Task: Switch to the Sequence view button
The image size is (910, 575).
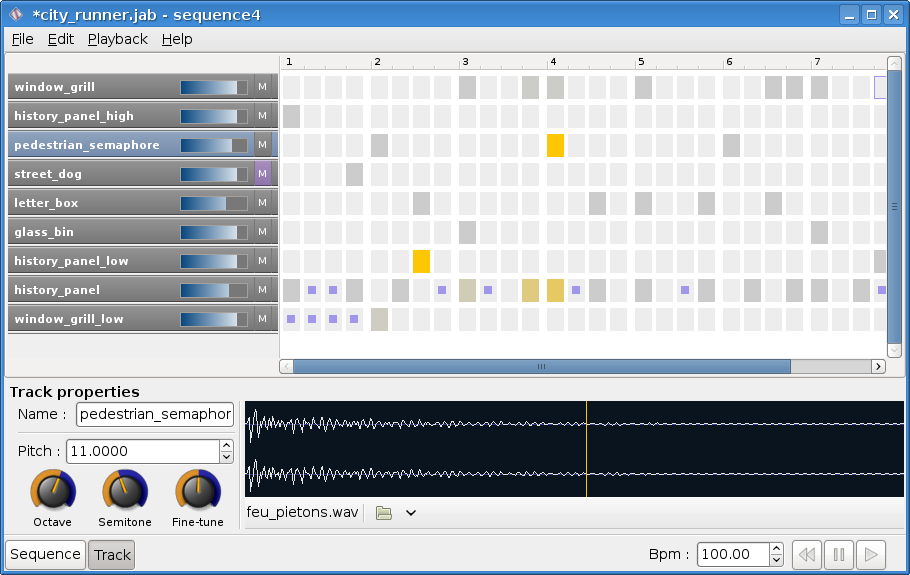Action: click(x=45, y=555)
